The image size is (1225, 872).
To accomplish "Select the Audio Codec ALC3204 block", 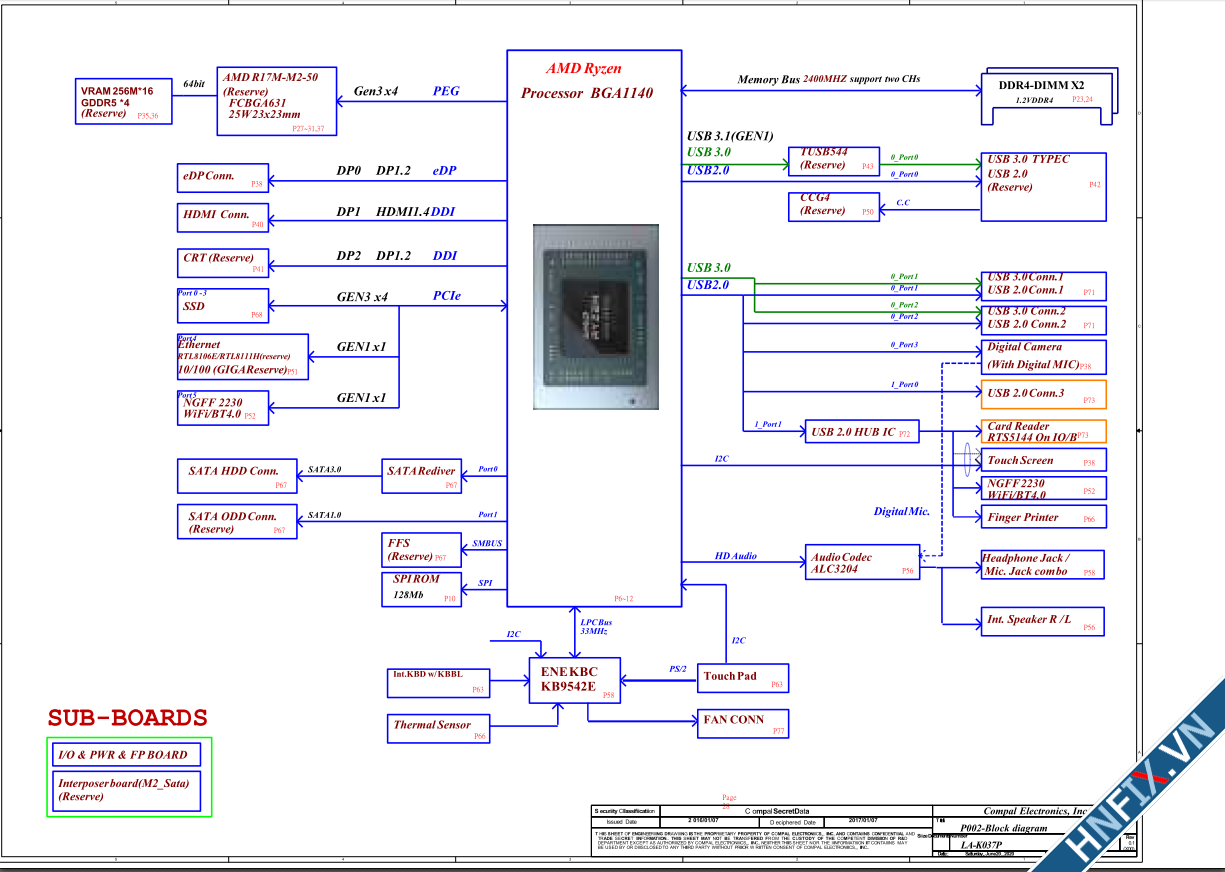I will [862, 564].
